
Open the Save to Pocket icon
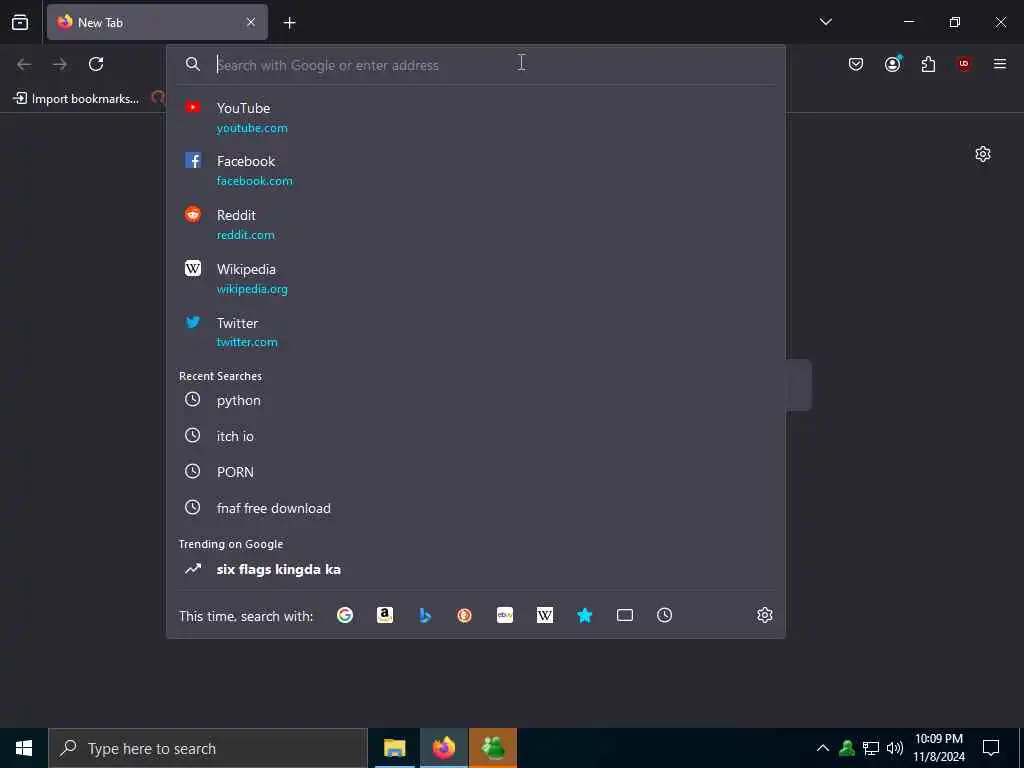point(856,64)
